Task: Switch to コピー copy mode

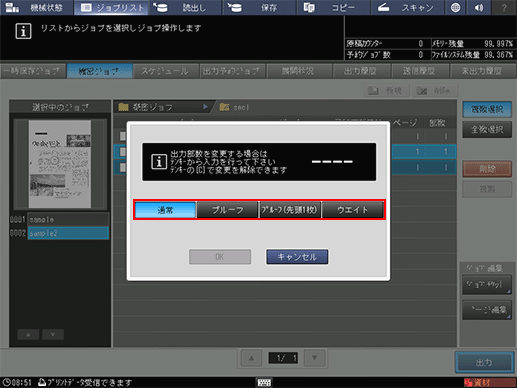Action: (333, 7)
